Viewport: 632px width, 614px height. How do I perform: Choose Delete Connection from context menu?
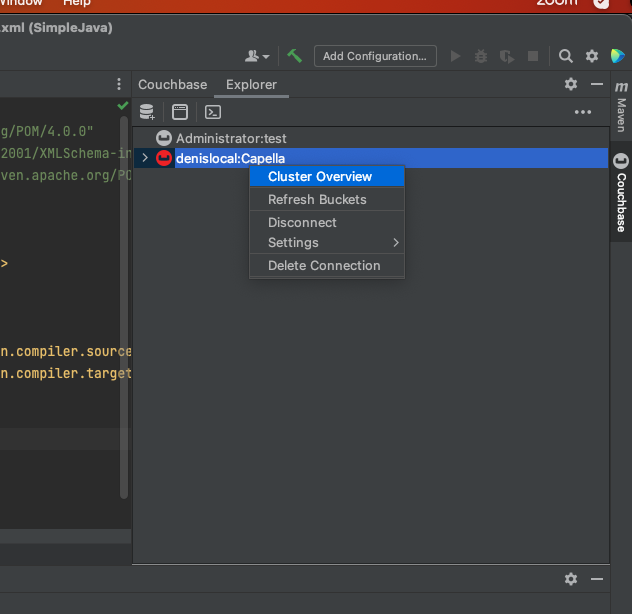(327, 266)
